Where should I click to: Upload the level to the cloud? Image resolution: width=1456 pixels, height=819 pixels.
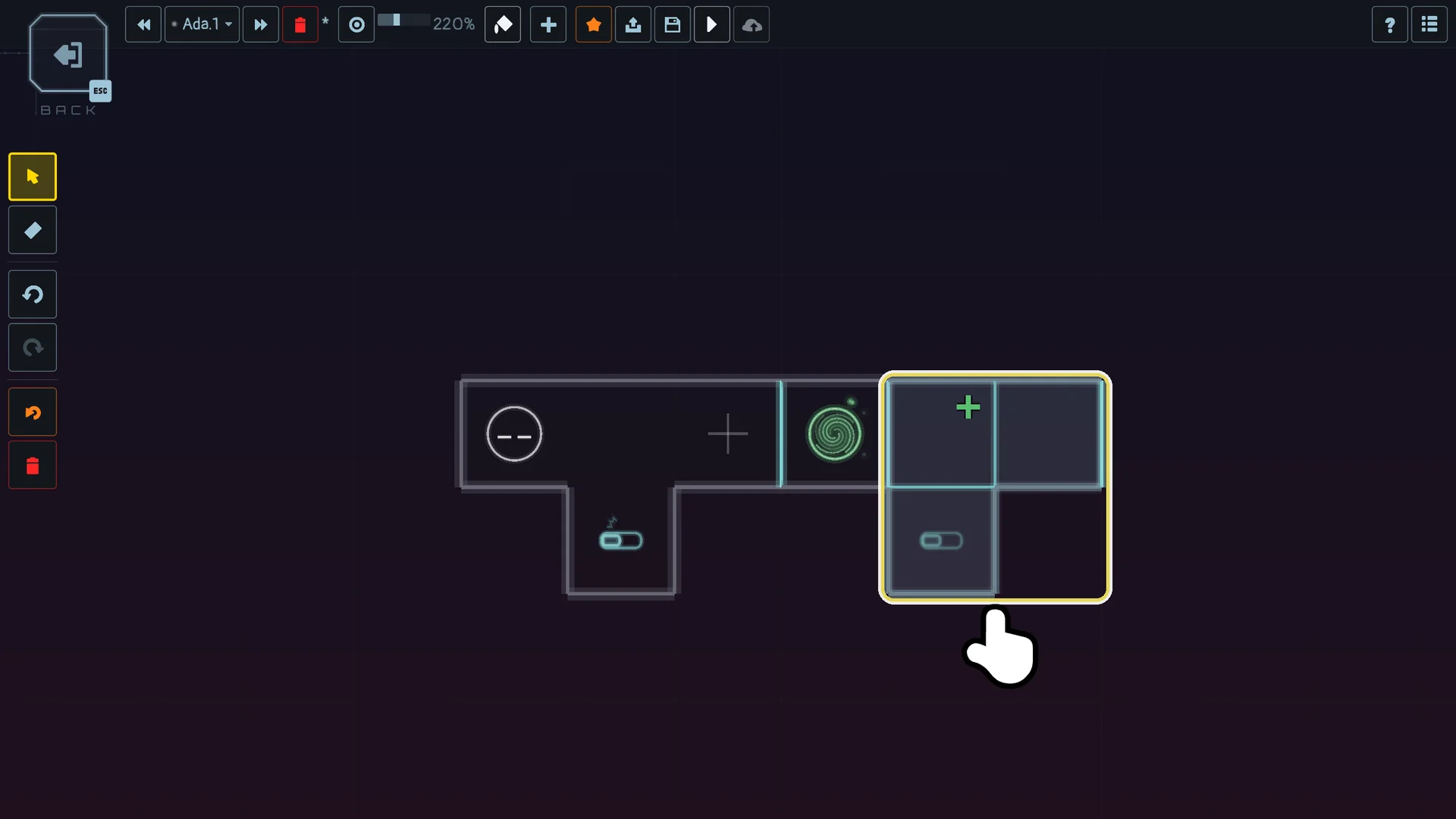pos(752,25)
